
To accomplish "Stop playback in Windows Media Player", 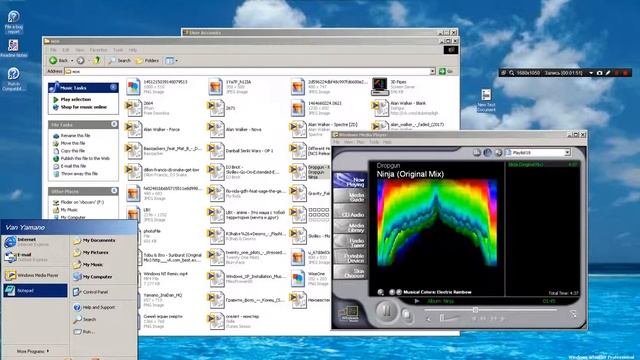I will pyautogui.click(x=407, y=314).
